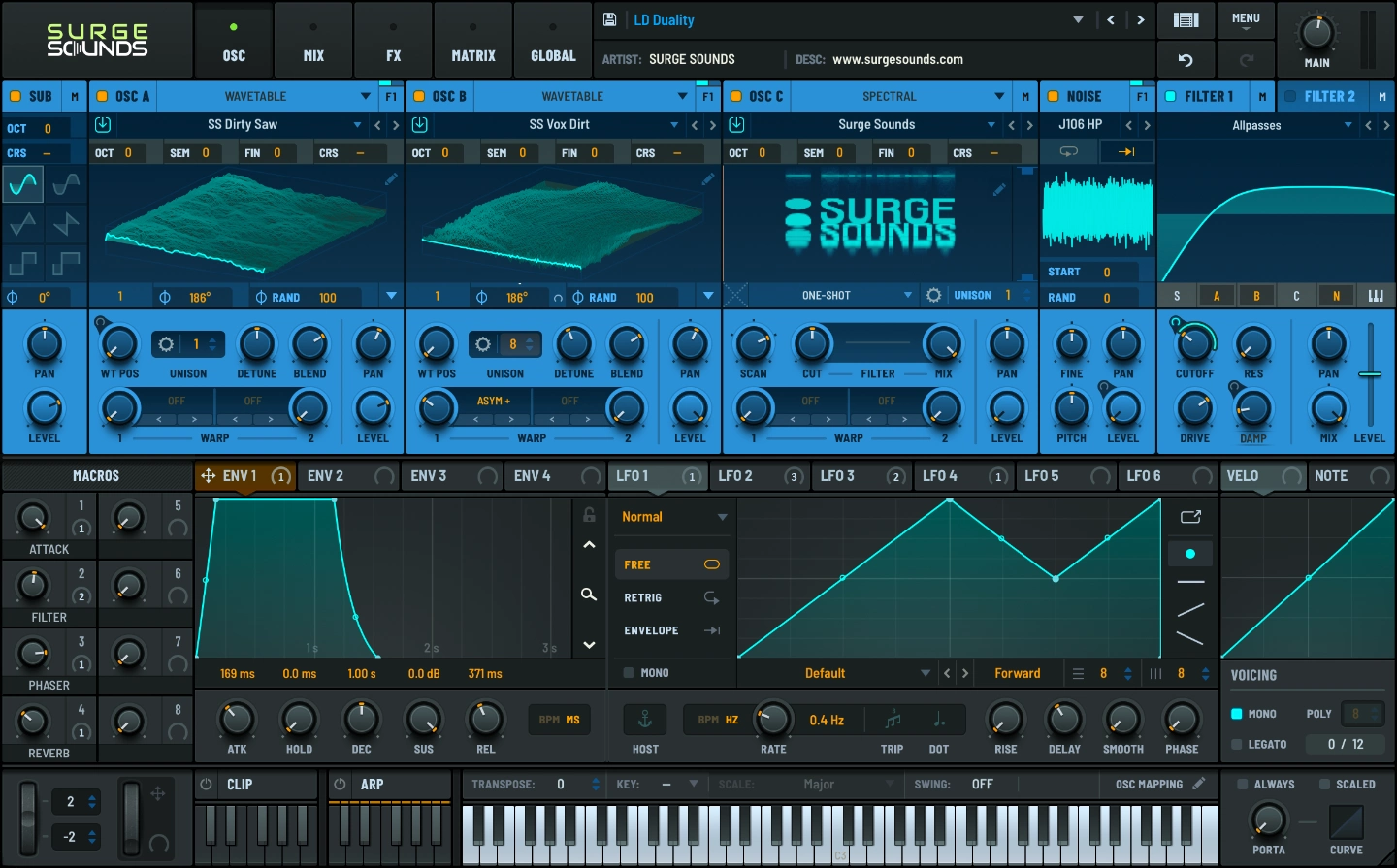The height and width of the screenshot is (868, 1397).
Task: Zoom the envelope display with magnifier
Action: 589,594
